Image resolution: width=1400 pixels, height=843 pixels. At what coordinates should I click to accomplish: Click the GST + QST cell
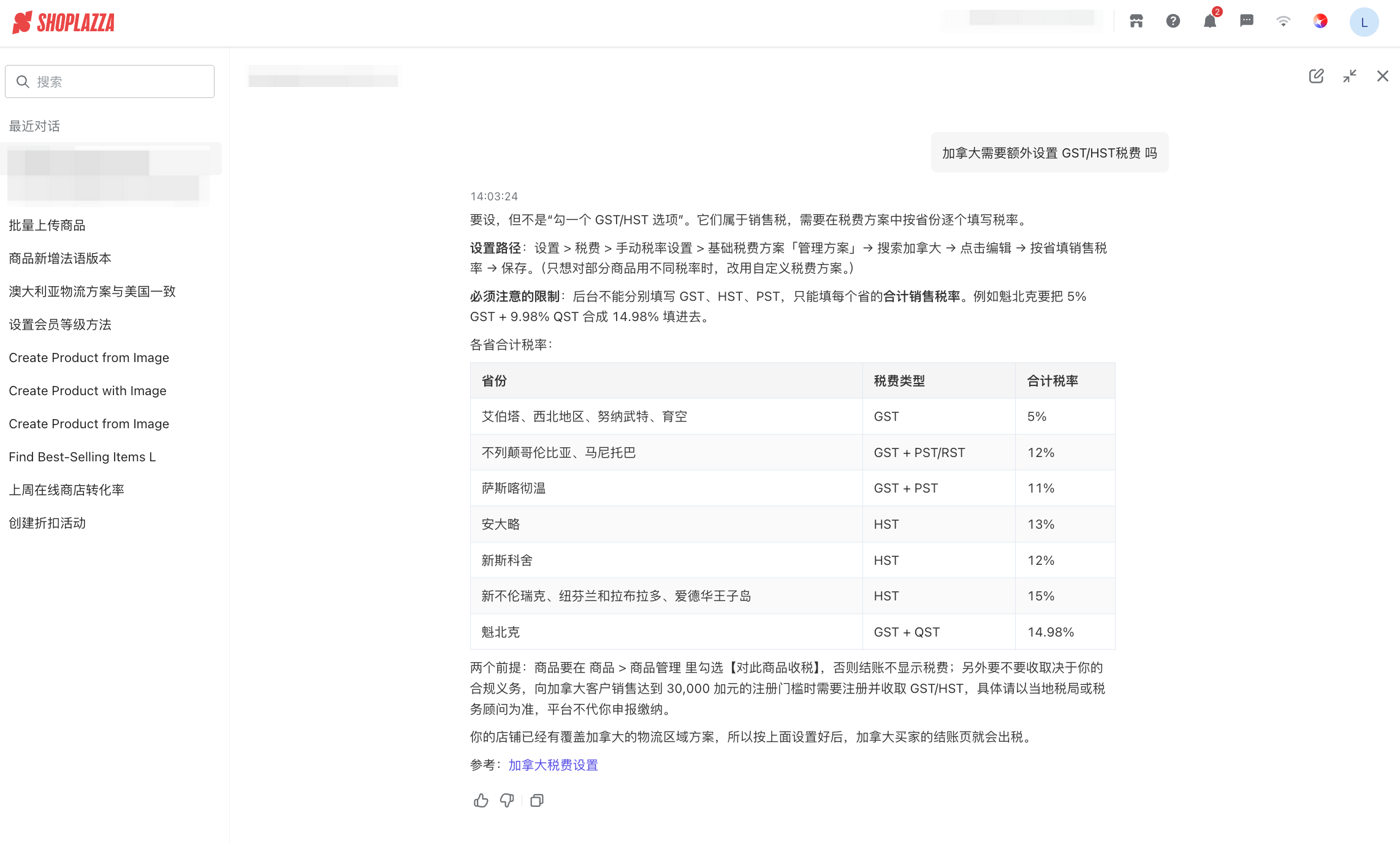click(939, 632)
